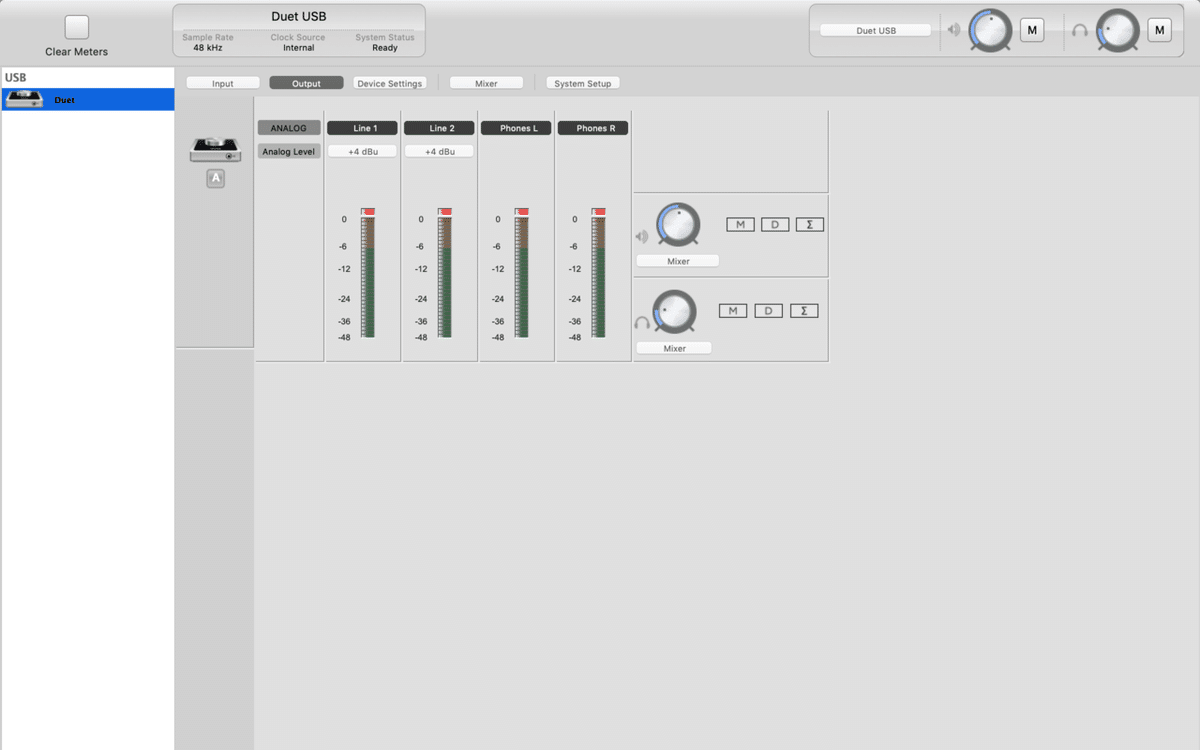The image size is (1200, 750).
Task: Open speaker output Mixer source dropdown
Action: click(x=678, y=261)
